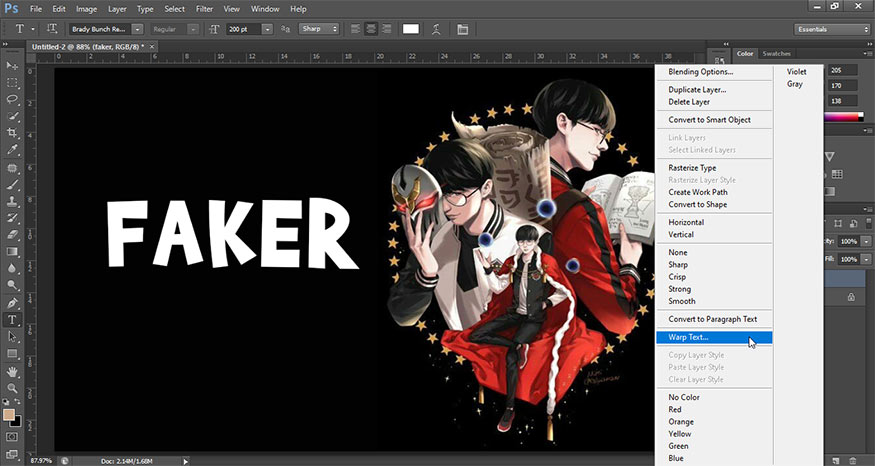The width and height of the screenshot is (875, 466).
Task: Choose Convert to Paragraph Text
Action: 714,319
